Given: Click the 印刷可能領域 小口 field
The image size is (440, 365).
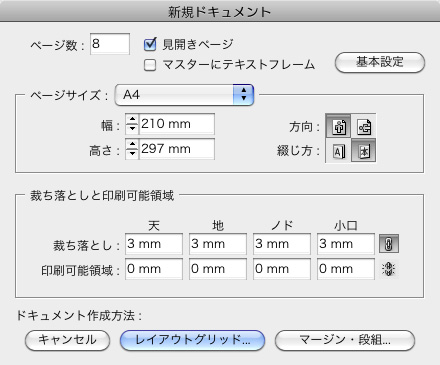Looking at the screenshot, I should pos(346,269).
